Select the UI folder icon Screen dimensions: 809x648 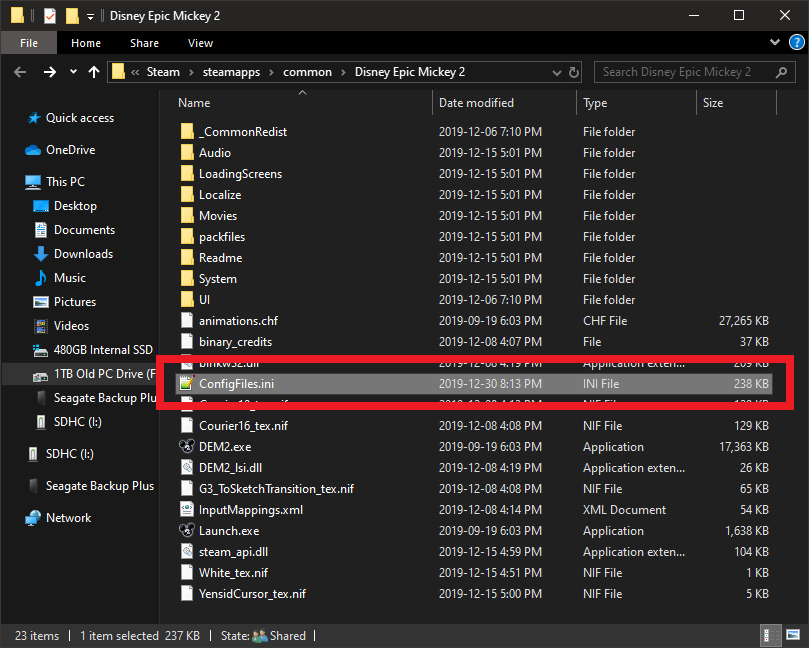pos(187,299)
